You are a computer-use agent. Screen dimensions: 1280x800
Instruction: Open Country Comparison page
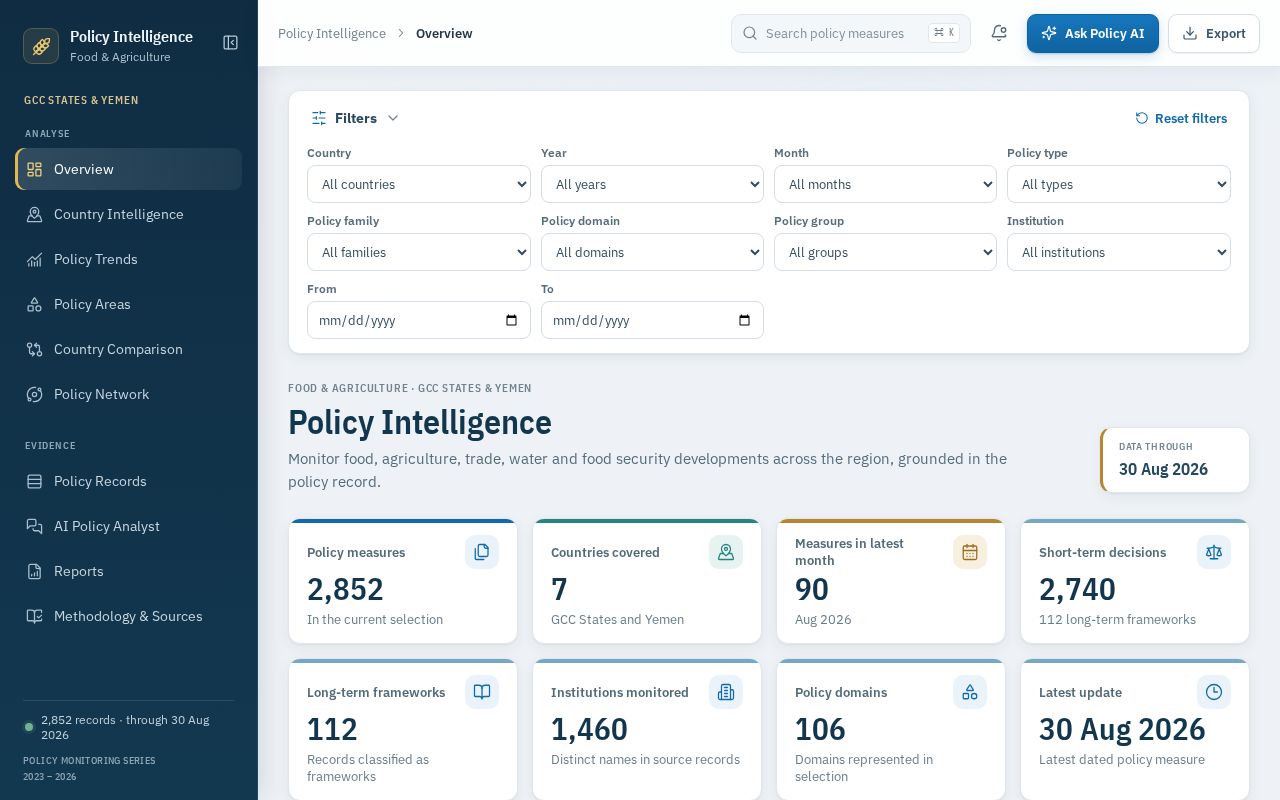pos(128,349)
